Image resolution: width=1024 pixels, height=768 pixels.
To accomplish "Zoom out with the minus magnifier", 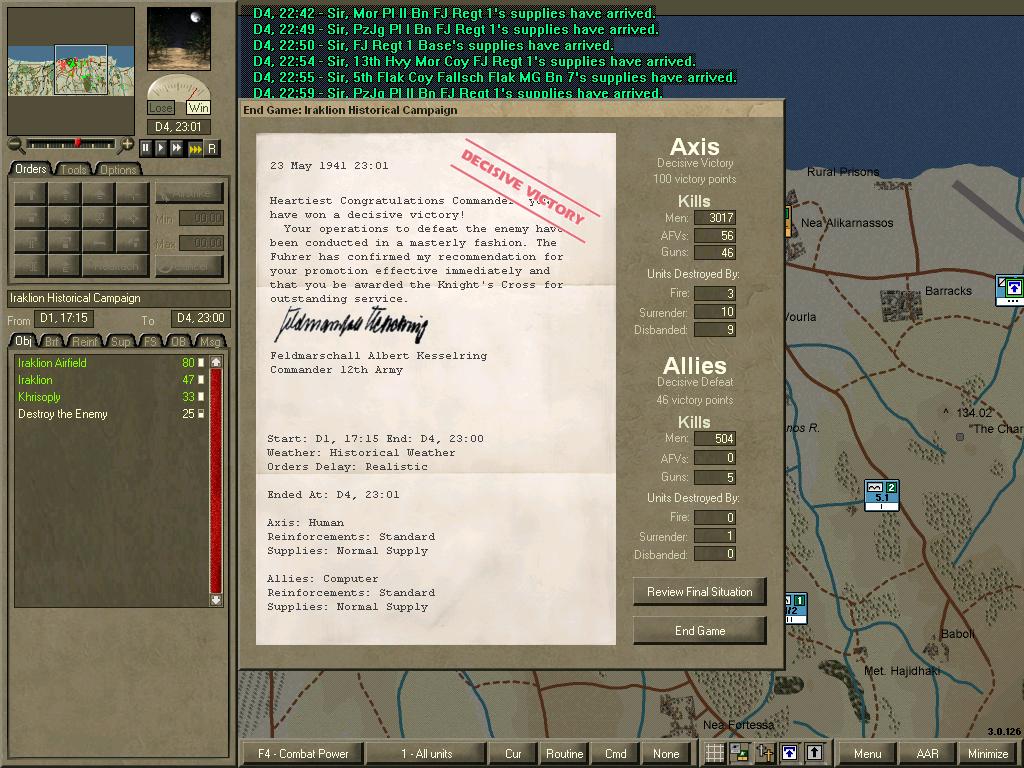I will click(x=16, y=146).
